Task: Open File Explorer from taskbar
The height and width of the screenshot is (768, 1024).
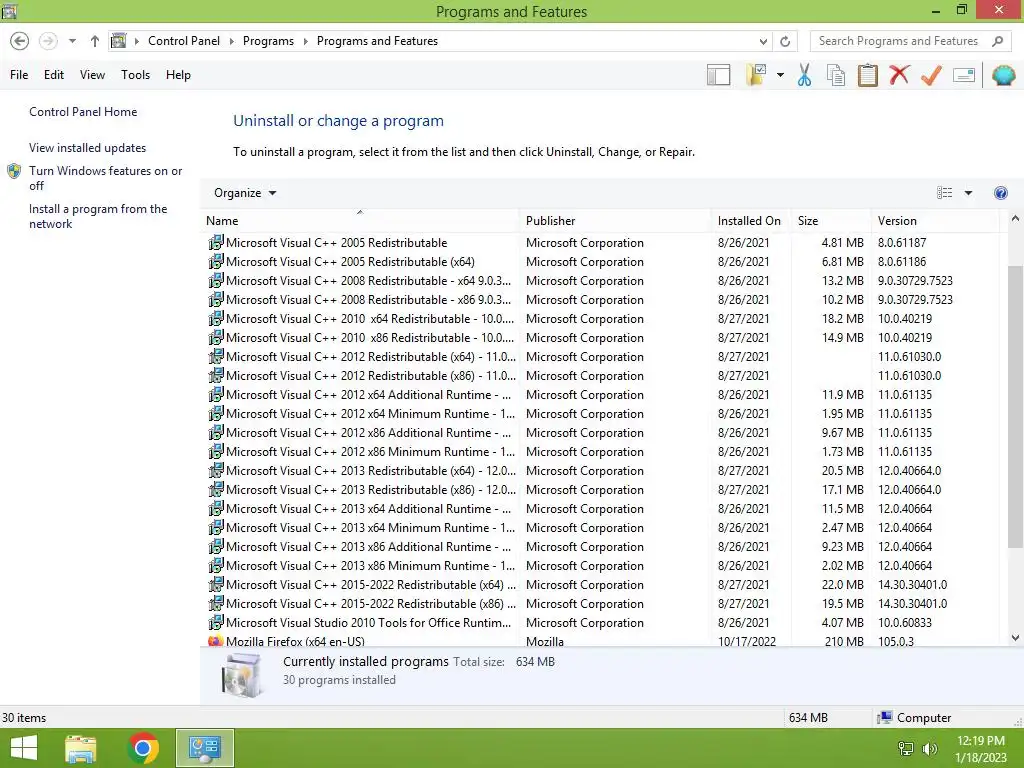Action: [81, 748]
